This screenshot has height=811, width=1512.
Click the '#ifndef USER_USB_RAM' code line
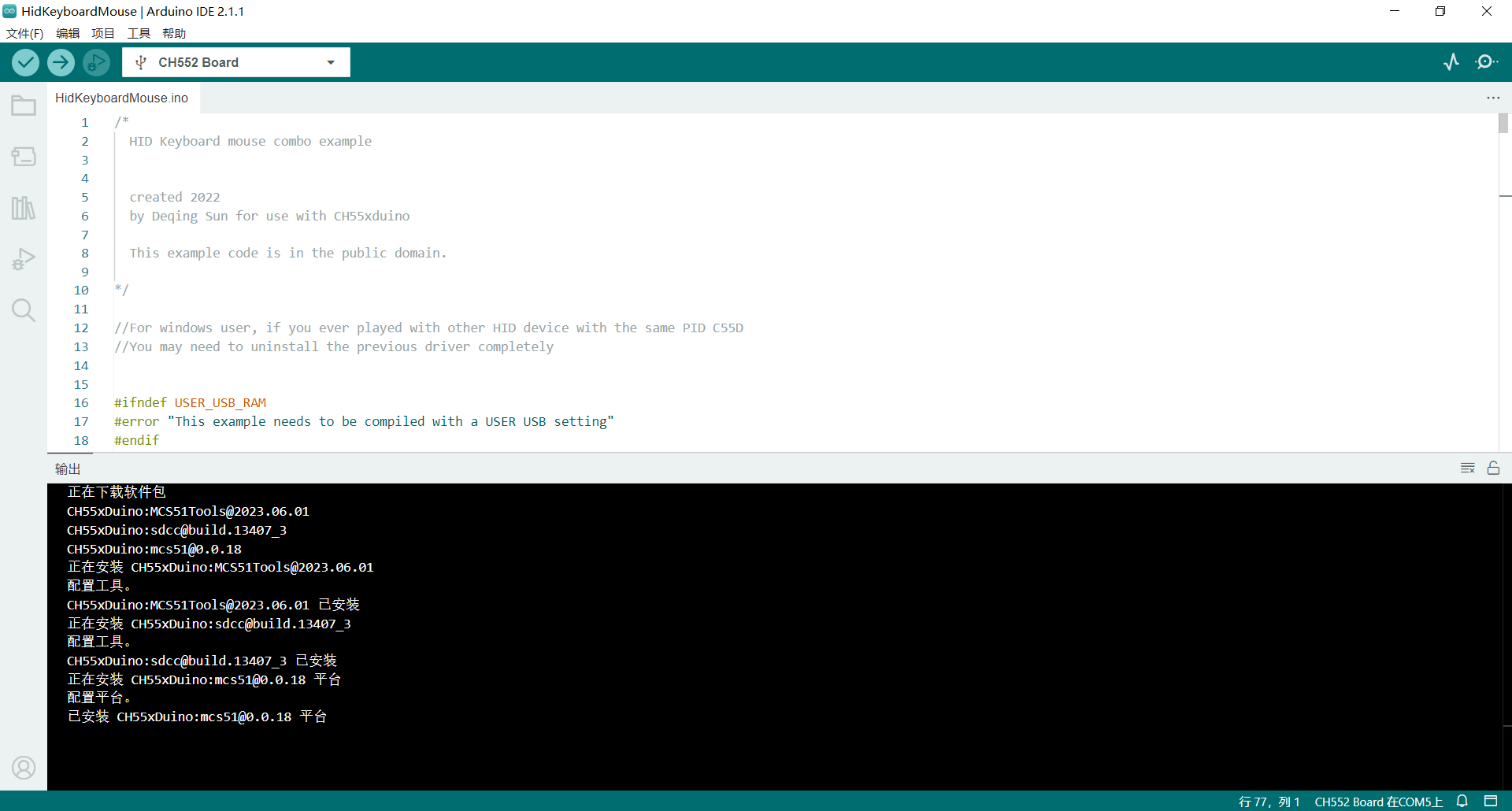(190, 402)
